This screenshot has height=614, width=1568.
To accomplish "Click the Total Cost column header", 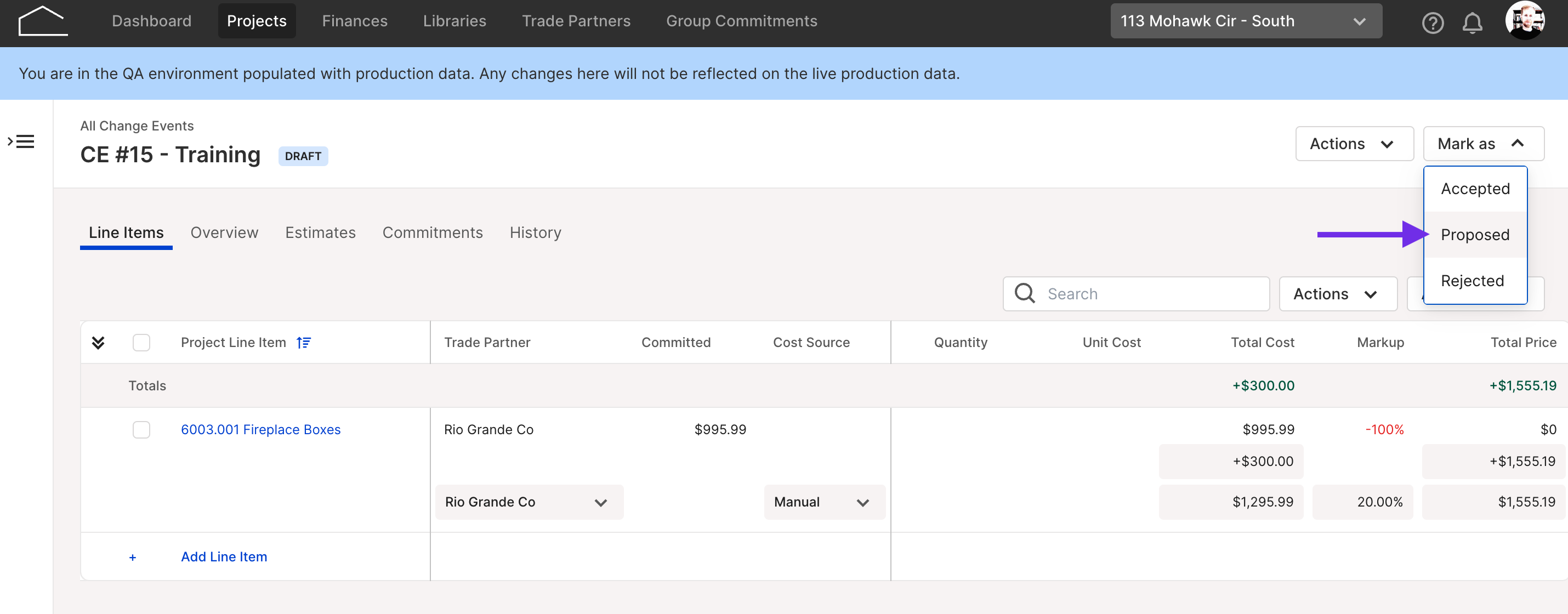I will [1263, 343].
